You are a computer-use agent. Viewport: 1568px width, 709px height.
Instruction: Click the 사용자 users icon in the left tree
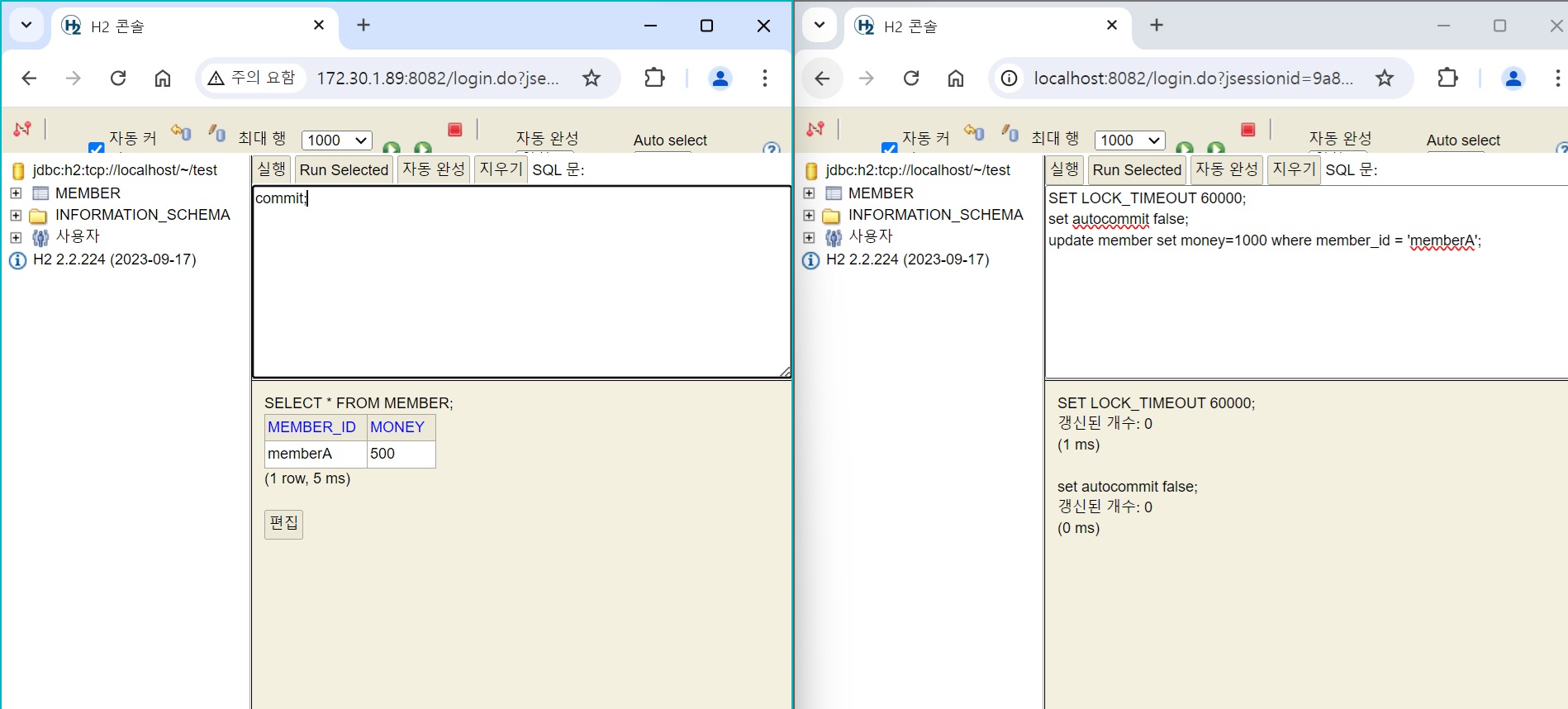coord(40,238)
